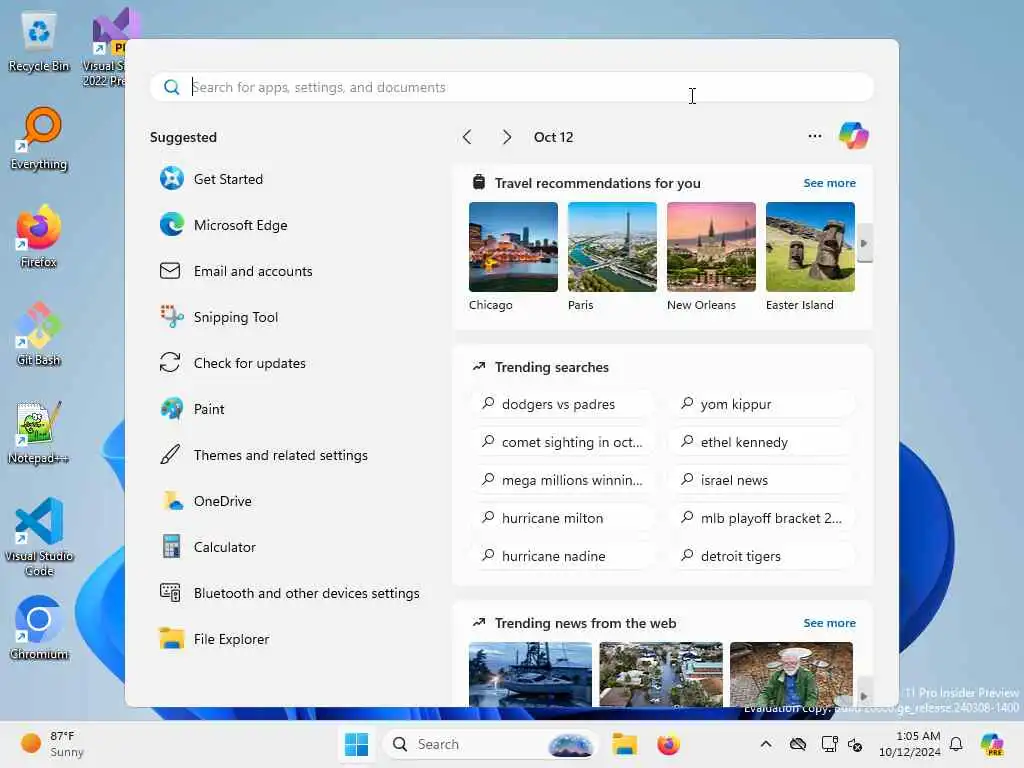This screenshot has height=768, width=1024.
Task: Search trending 'dodgers vs padres'
Action: 563,404
